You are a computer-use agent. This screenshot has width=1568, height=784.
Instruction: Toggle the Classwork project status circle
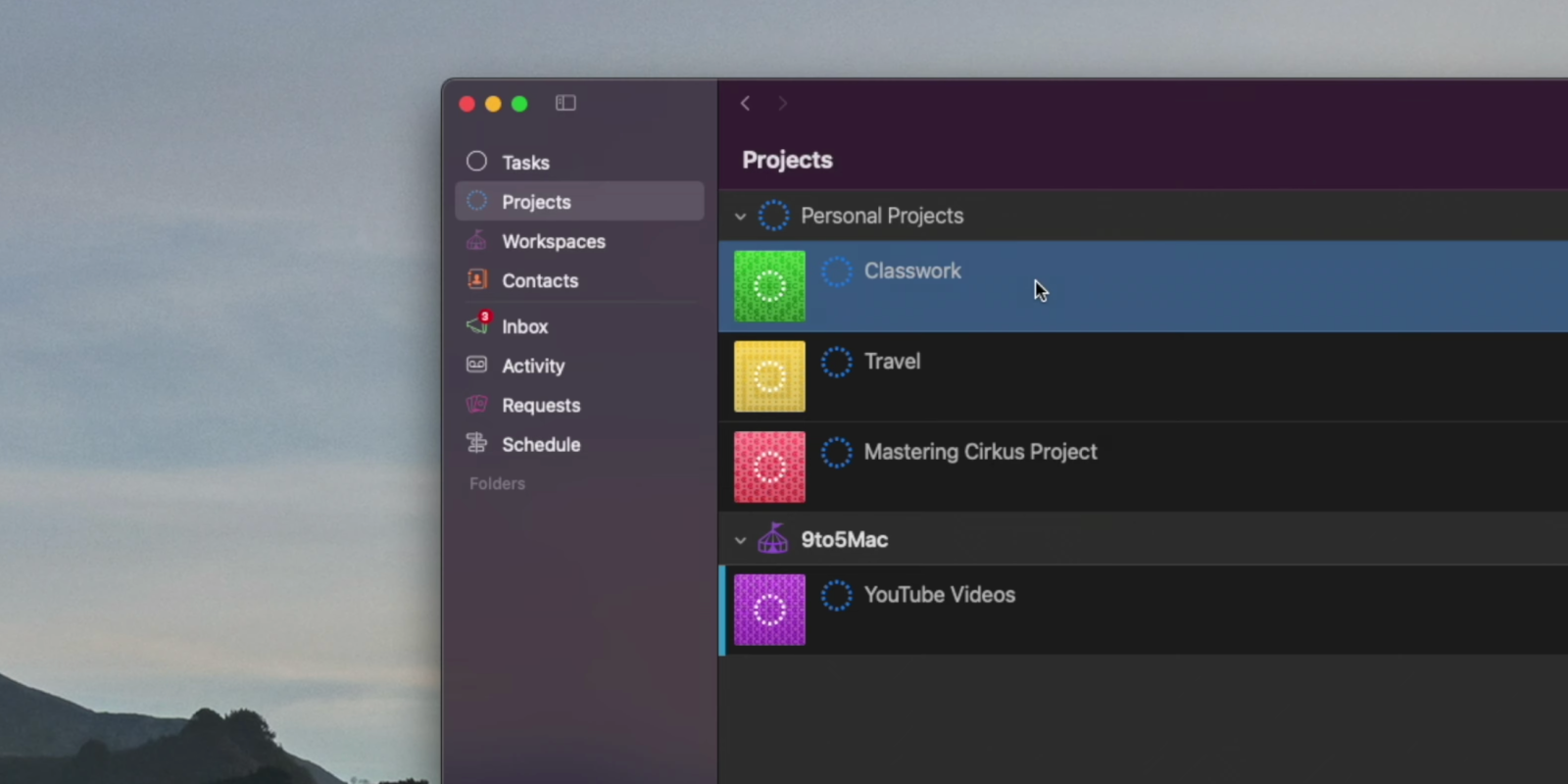pos(836,271)
